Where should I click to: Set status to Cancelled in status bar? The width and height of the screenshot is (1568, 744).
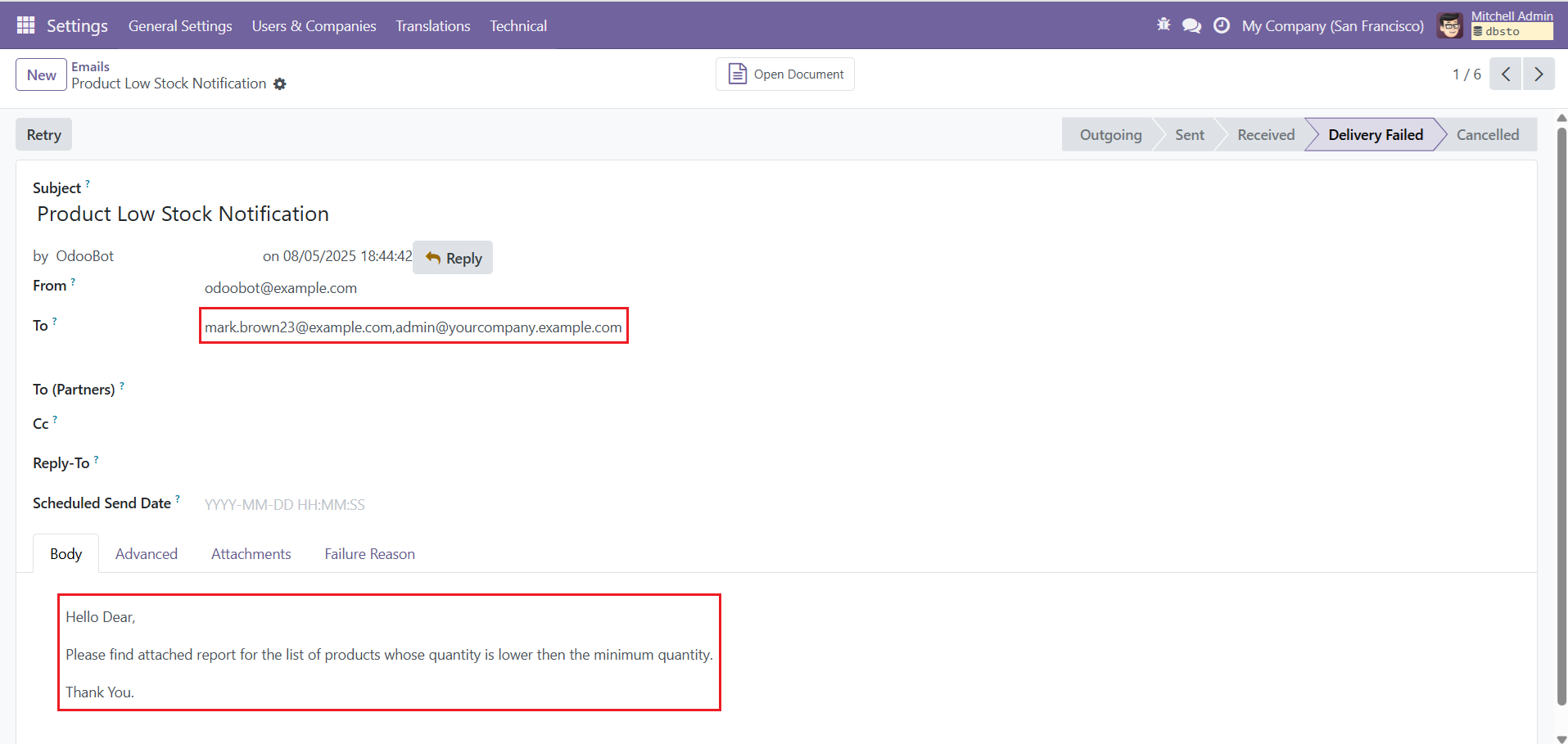[x=1487, y=135]
